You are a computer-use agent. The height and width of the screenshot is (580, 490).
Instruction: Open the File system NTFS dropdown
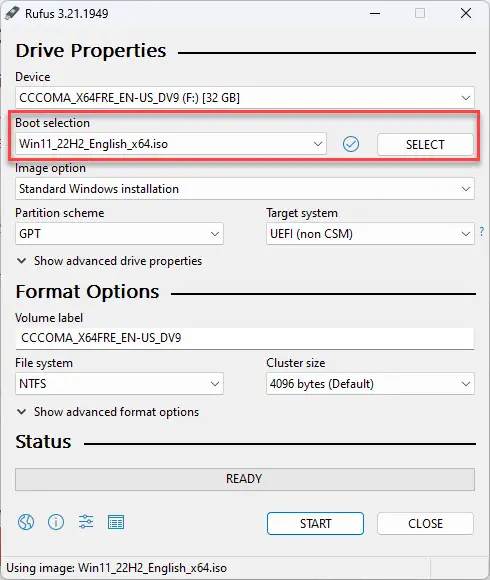(x=119, y=384)
